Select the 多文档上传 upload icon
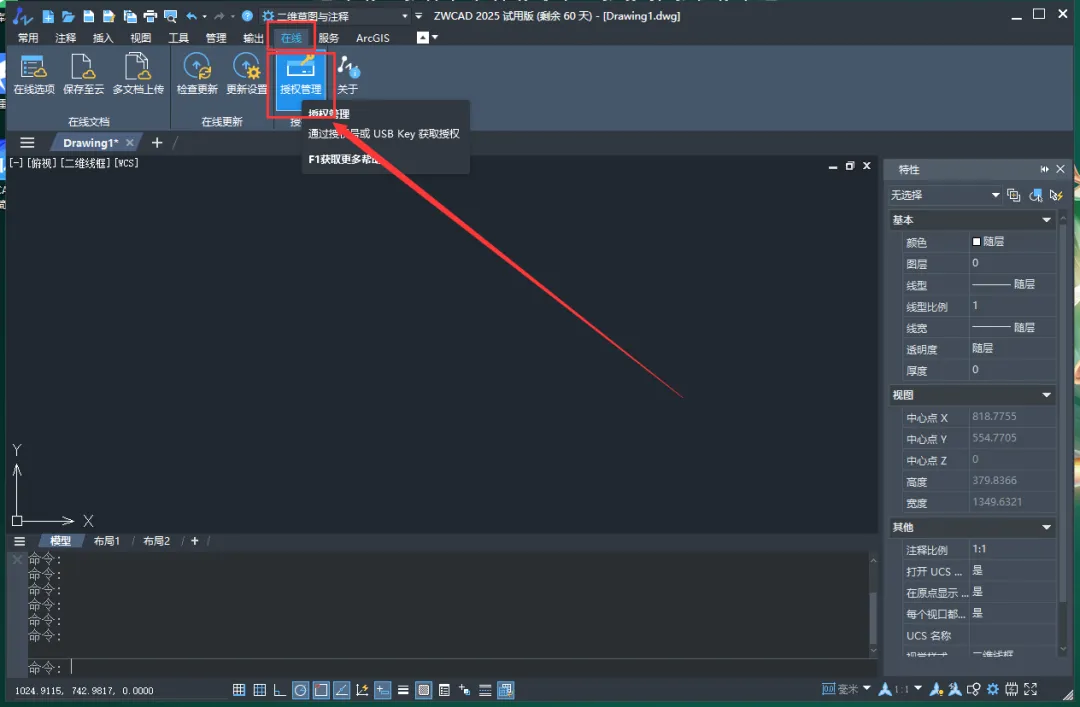The height and width of the screenshot is (707, 1080). (138, 74)
